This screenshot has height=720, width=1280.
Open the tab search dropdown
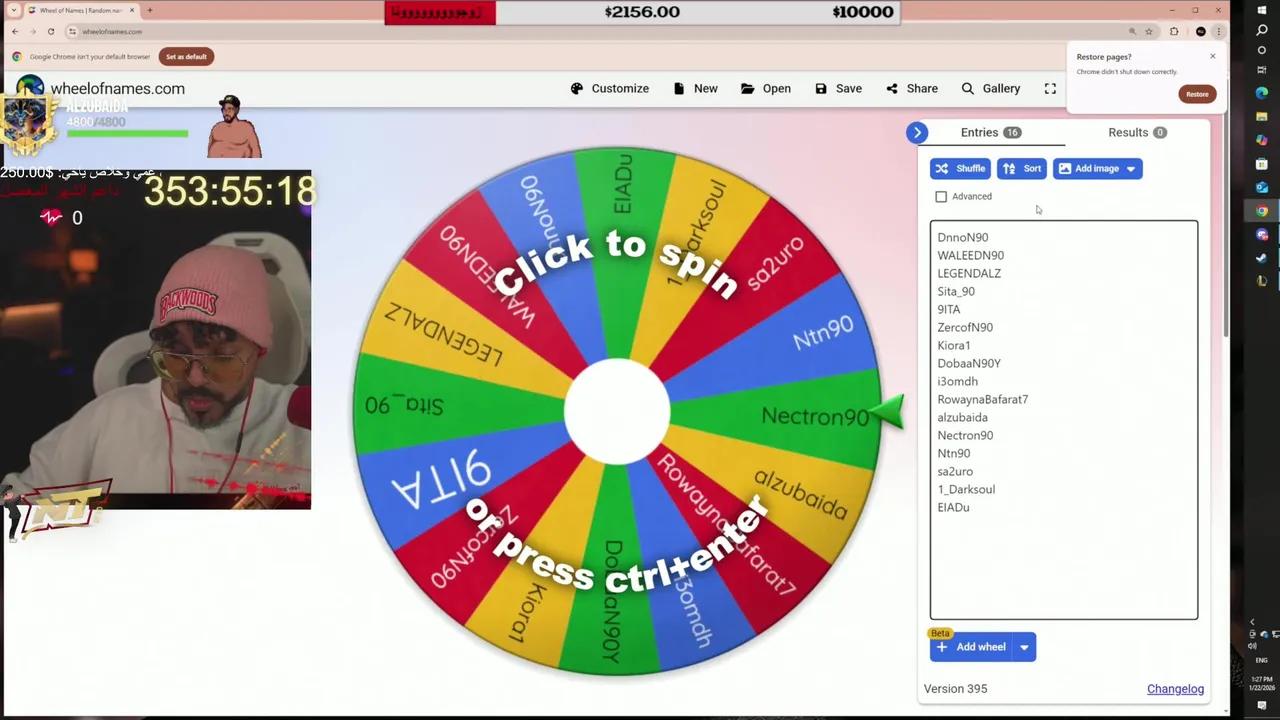click(x=15, y=11)
